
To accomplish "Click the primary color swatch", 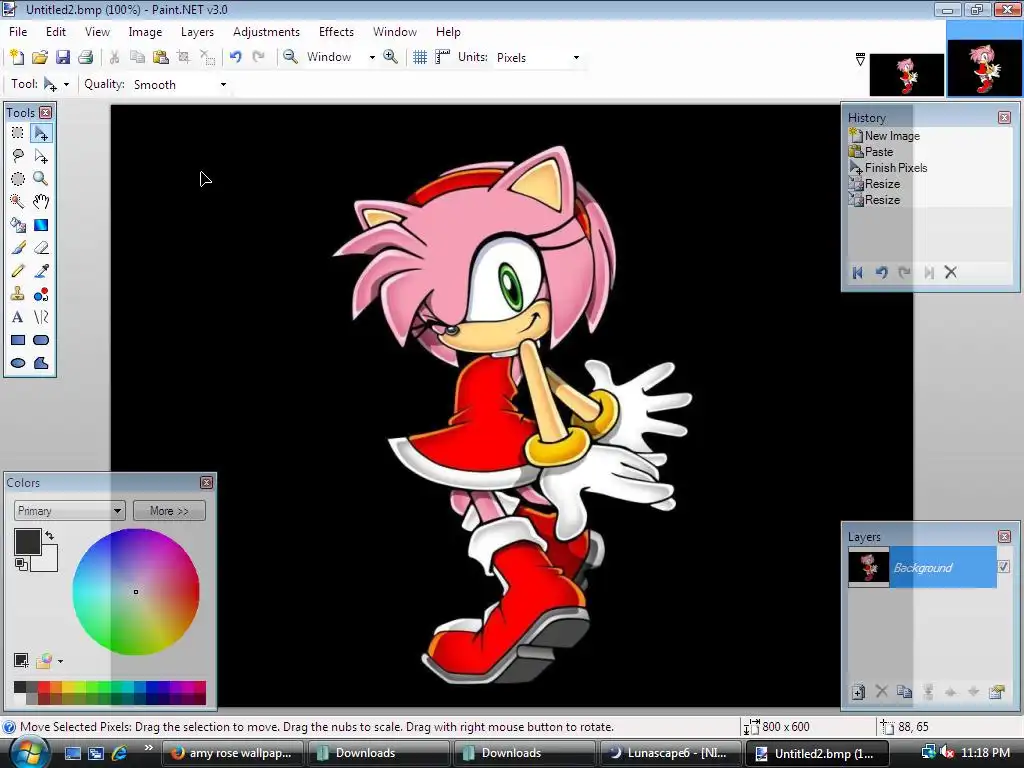I will pos(27,542).
